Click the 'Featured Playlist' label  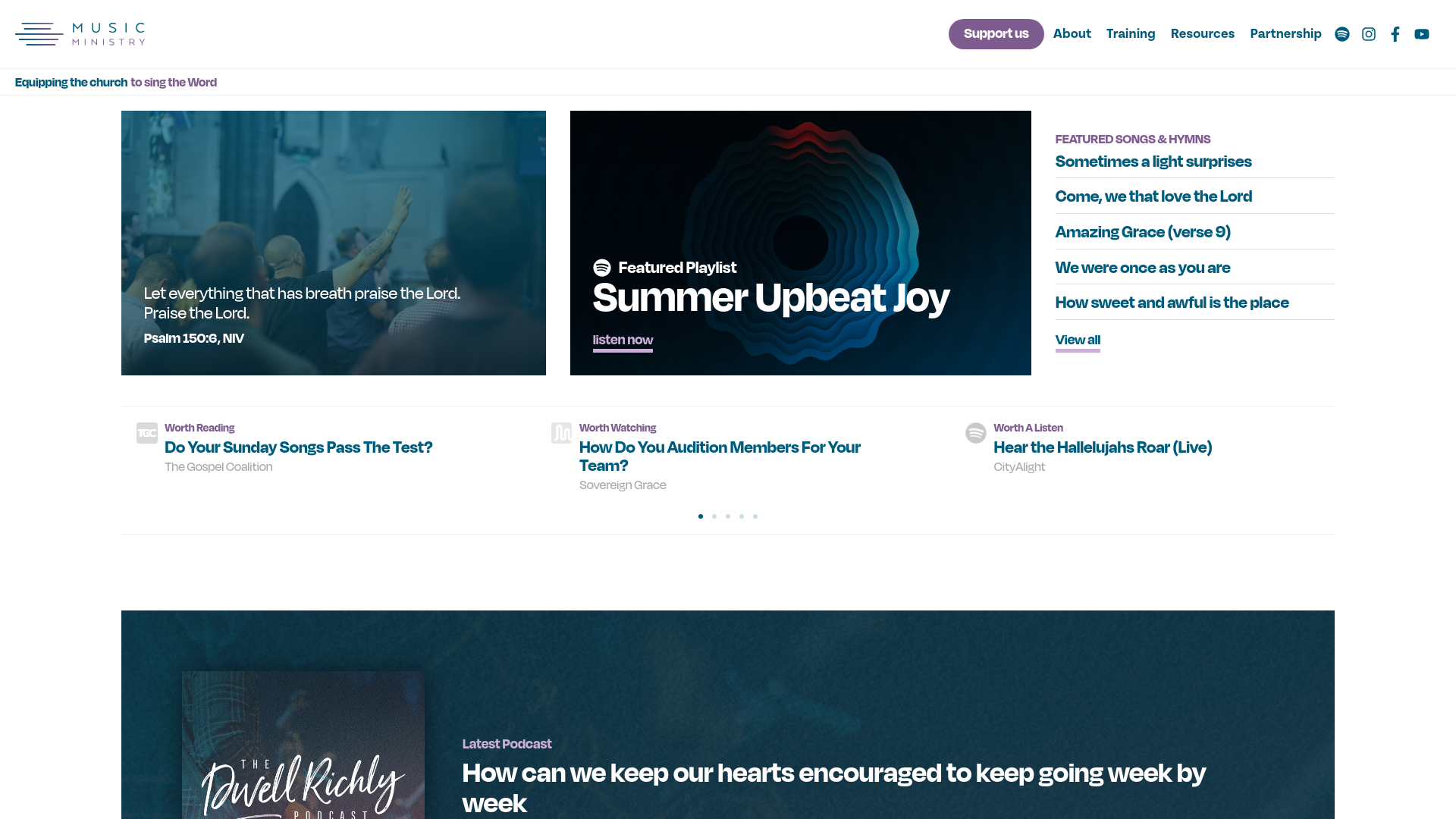(x=677, y=268)
